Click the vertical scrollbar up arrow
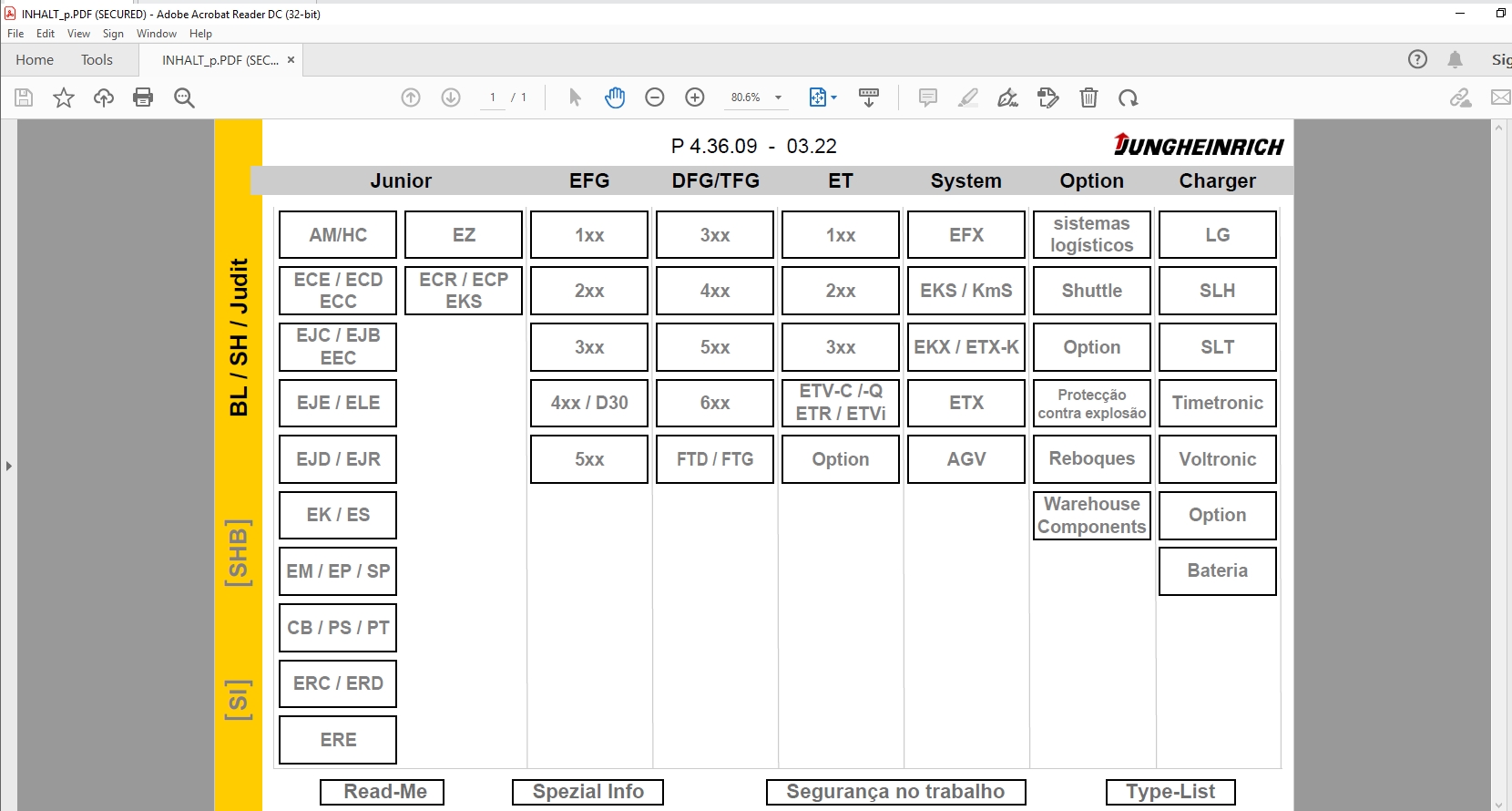This screenshot has height=811, width=1512. pos(1499,128)
